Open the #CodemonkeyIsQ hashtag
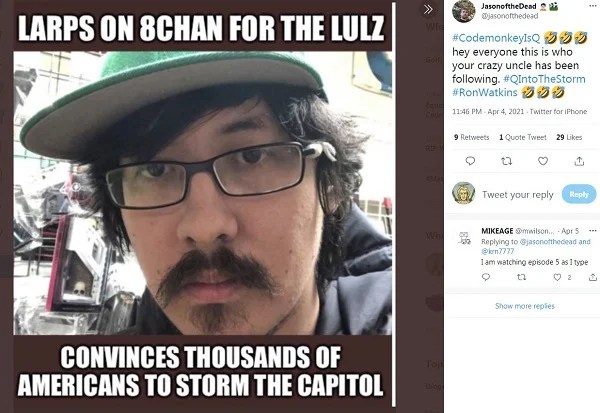600x413 pixels. click(496, 38)
